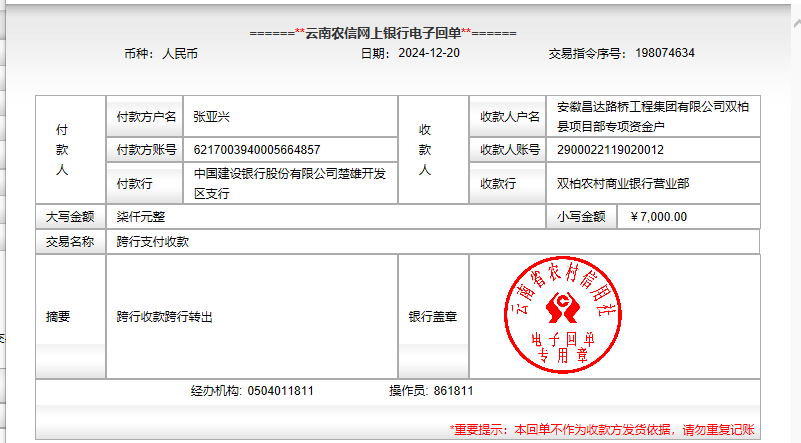Screen dimensions: 801x443
Task: Click the numeric amount ￥7,000.00
Action: click(x=659, y=216)
